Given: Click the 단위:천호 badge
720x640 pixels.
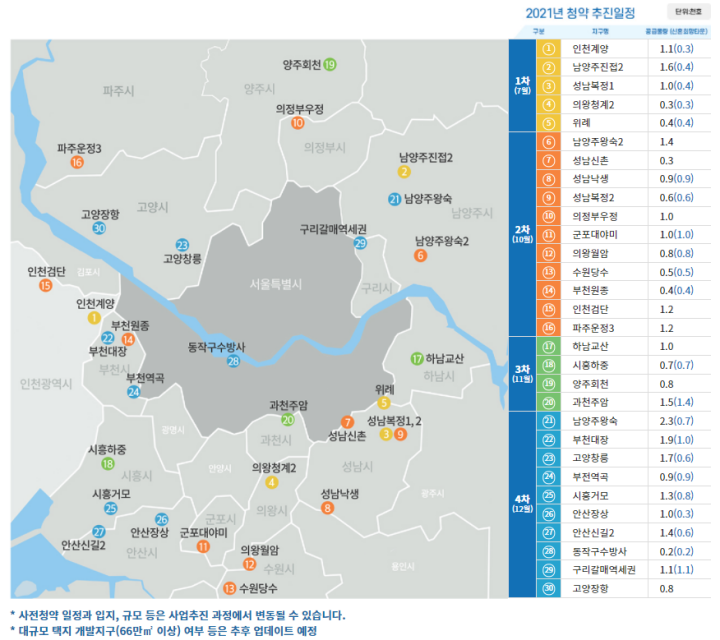Looking at the screenshot, I should click(x=688, y=11).
